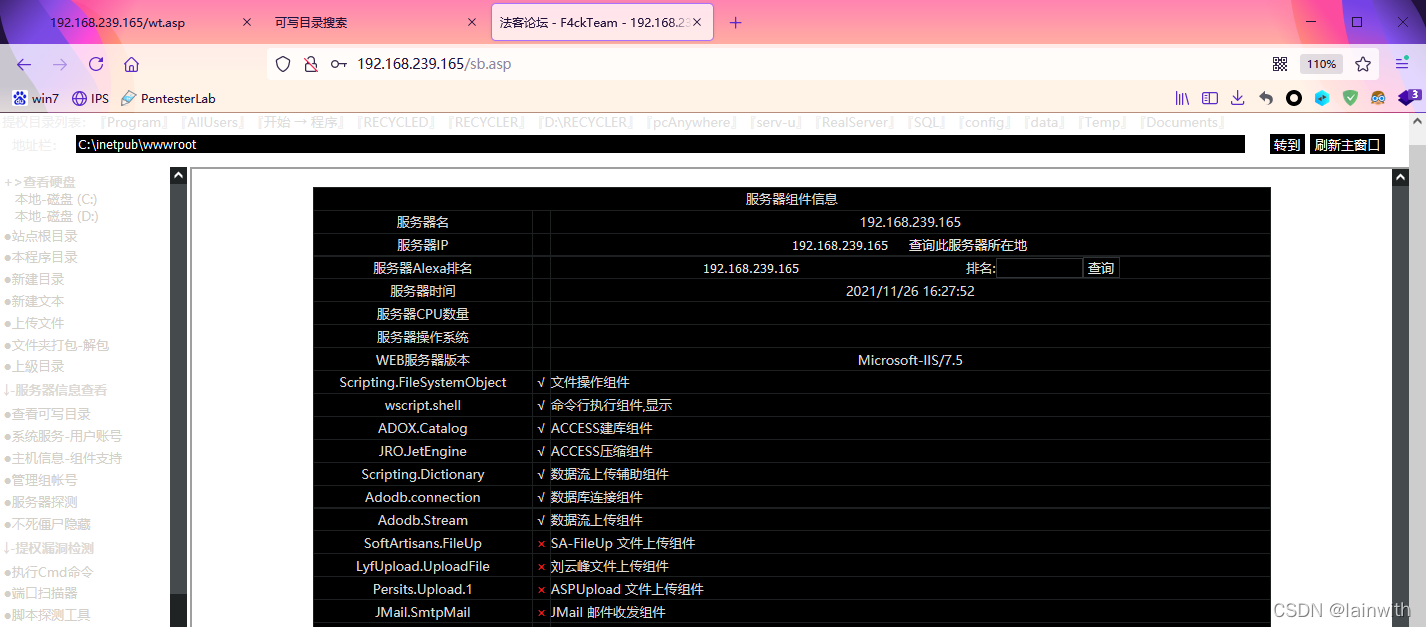Collapse the 提权漏洞检测 section
1426x627 pixels.
coord(48,548)
